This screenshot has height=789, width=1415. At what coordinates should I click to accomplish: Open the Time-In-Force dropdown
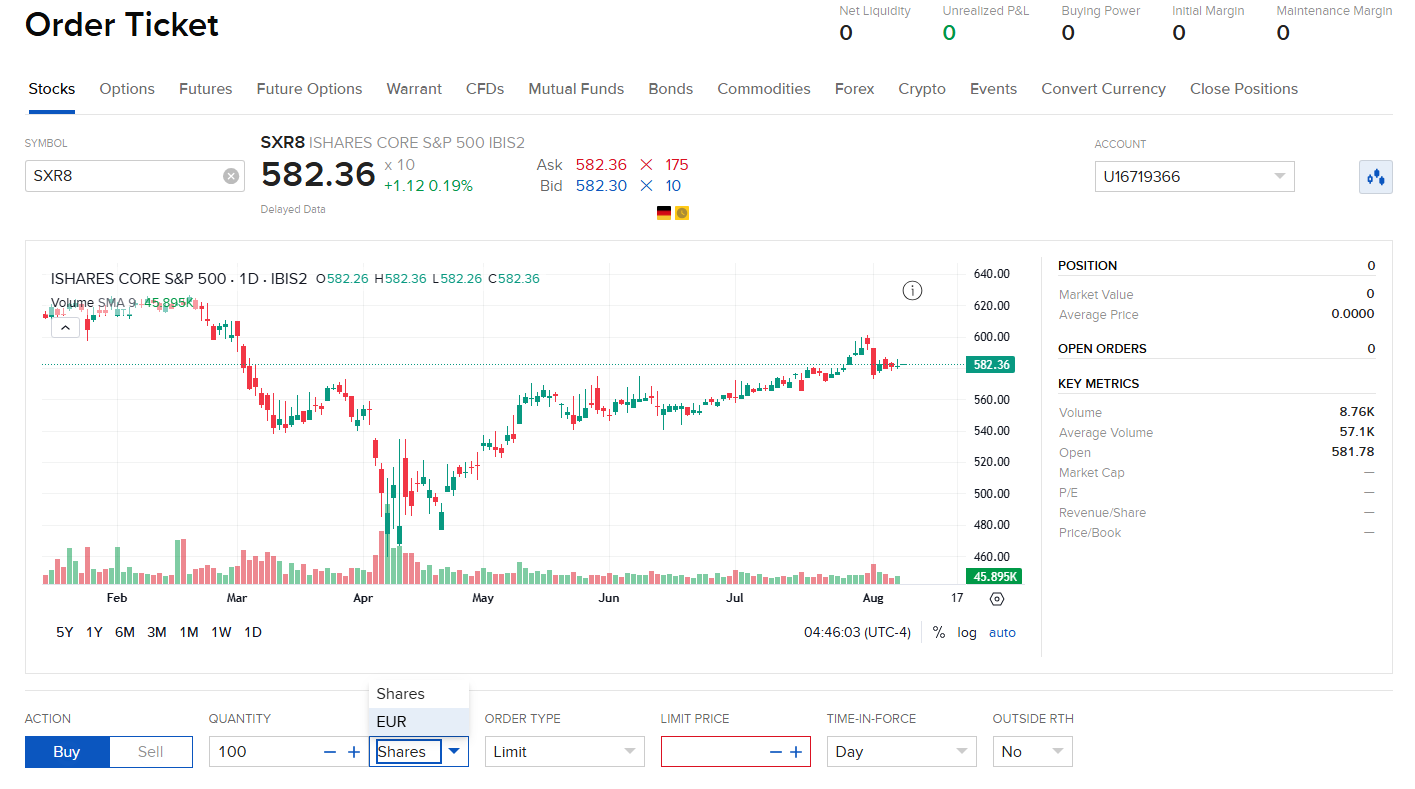pos(901,752)
